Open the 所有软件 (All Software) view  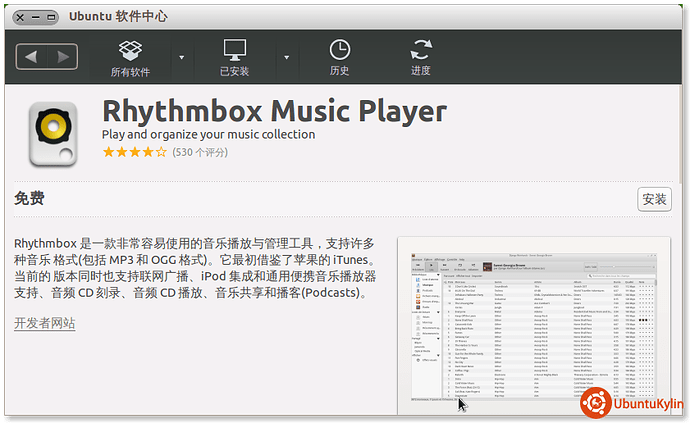(x=130, y=58)
